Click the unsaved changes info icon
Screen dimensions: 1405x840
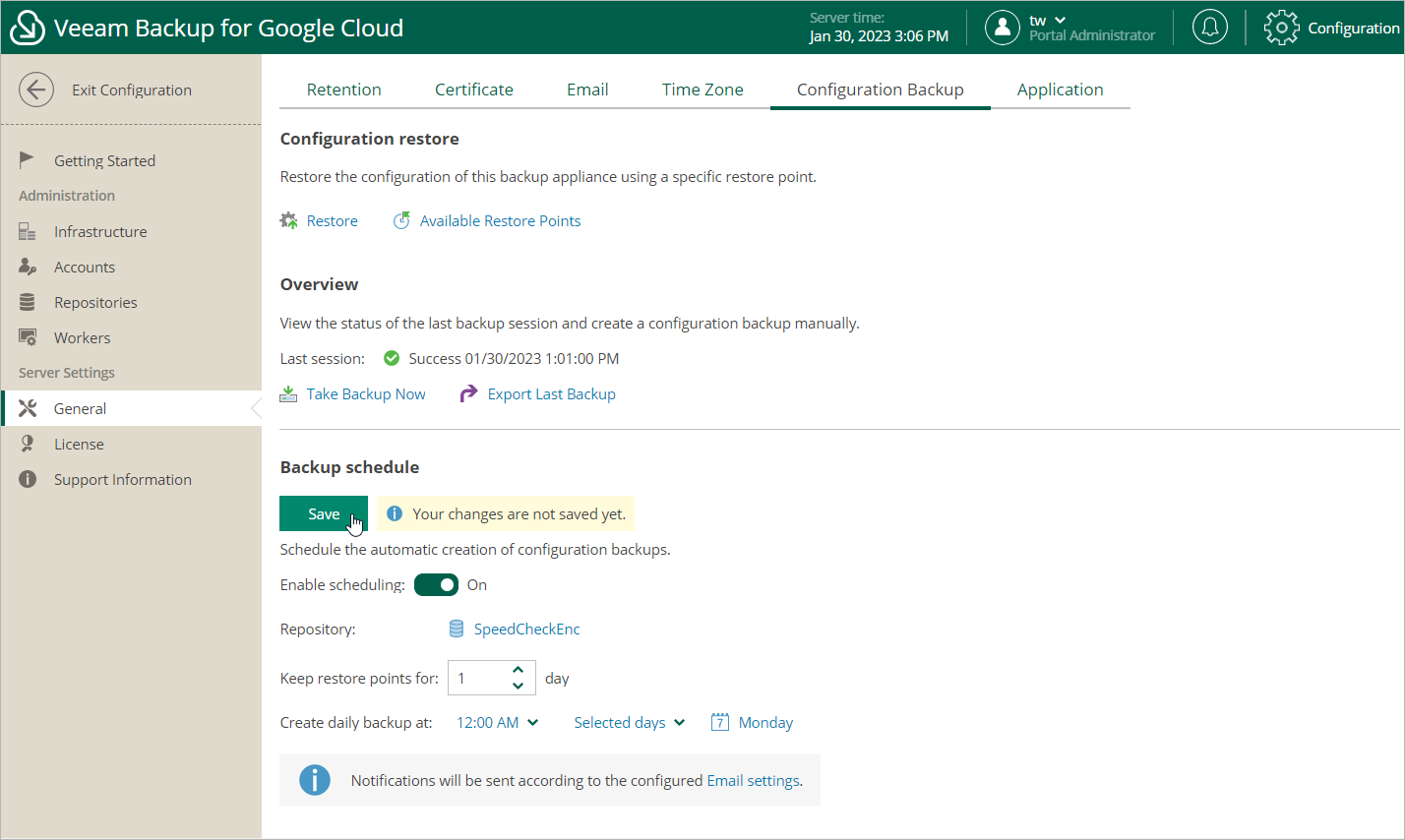point(395,513)
